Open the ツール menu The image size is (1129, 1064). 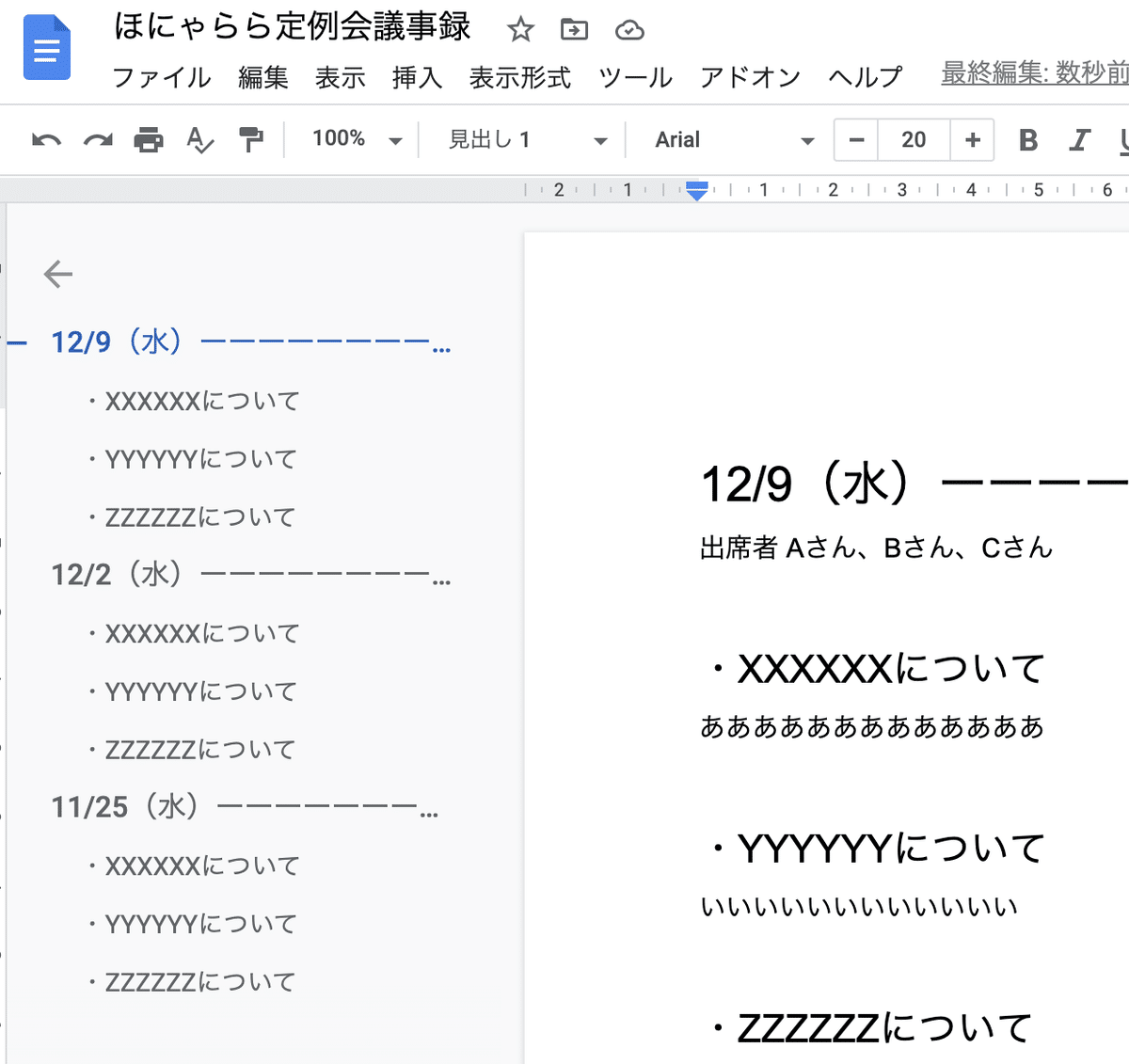tap(635, 79)
